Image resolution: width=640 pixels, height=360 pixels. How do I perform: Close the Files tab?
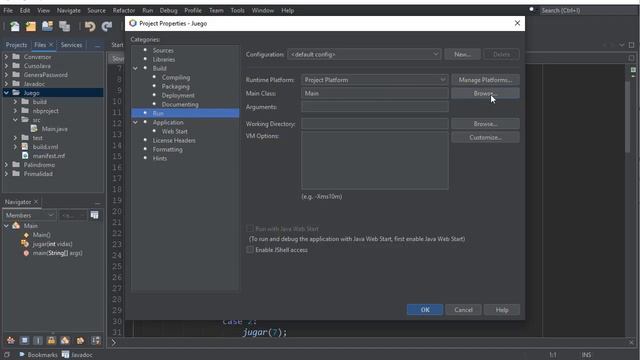(51, 44)
